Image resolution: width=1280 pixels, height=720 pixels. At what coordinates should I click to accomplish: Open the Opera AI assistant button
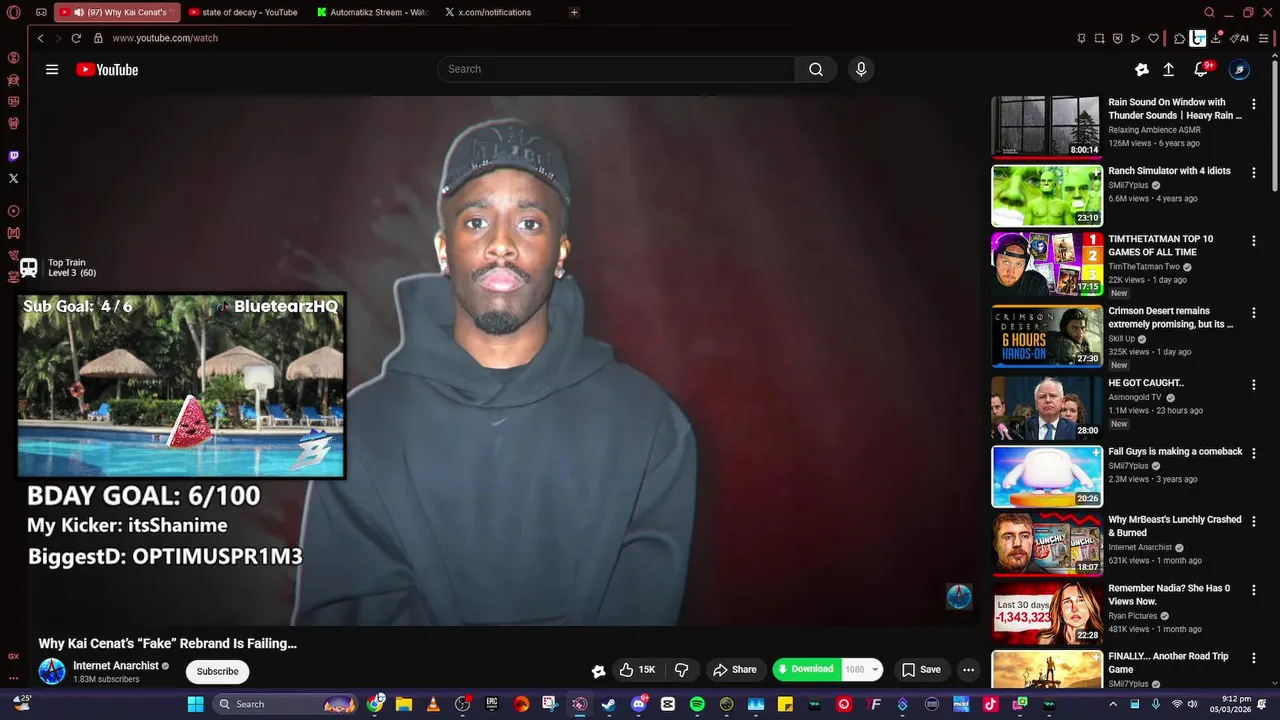[x=1240, y=38]
